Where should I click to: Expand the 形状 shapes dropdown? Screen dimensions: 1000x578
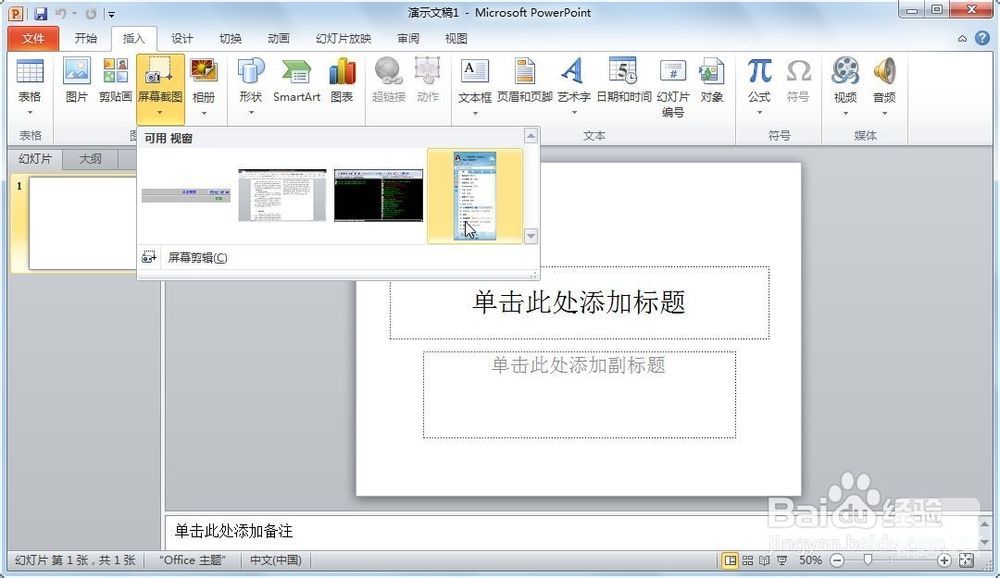(250, 111)
